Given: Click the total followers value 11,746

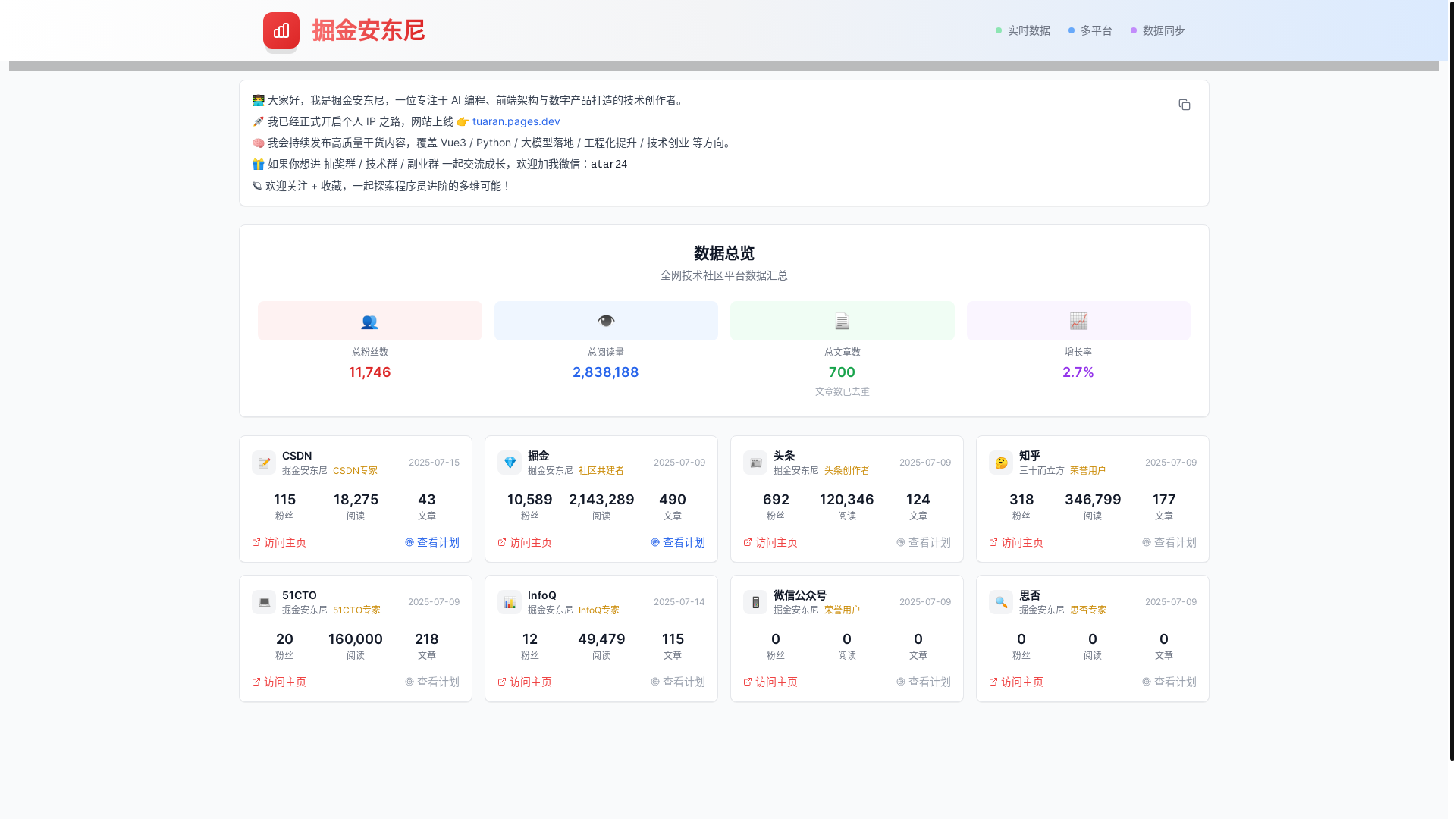Looking at the screenshot, I should tap(369, 372).
